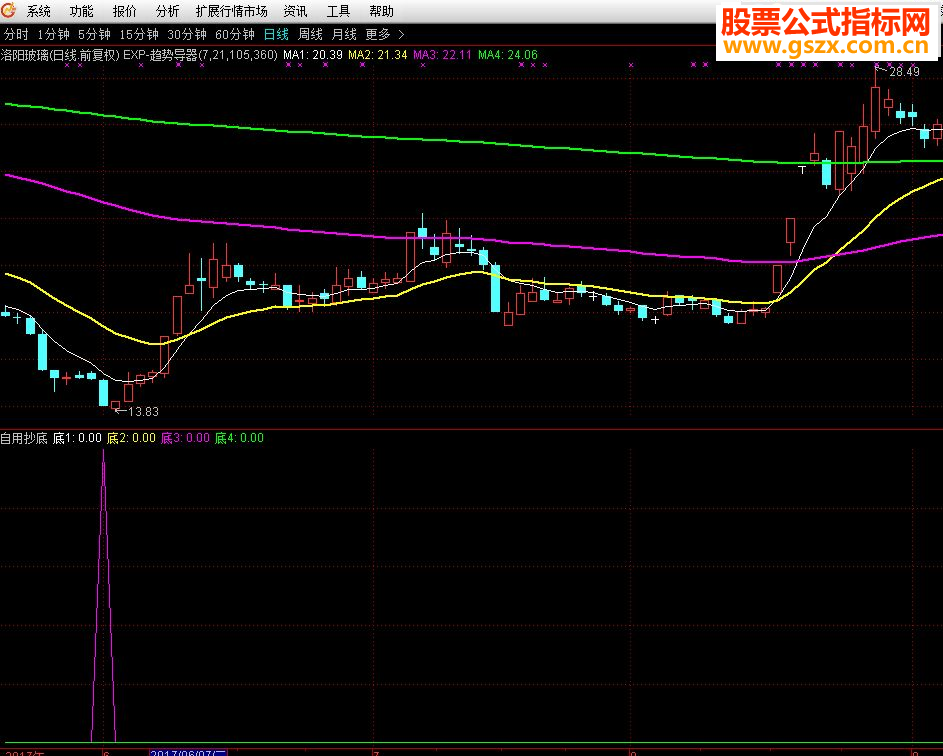Click the MA4: 24.06 value
This screenshot has height=756, width=943.
(x=508, y=55)
